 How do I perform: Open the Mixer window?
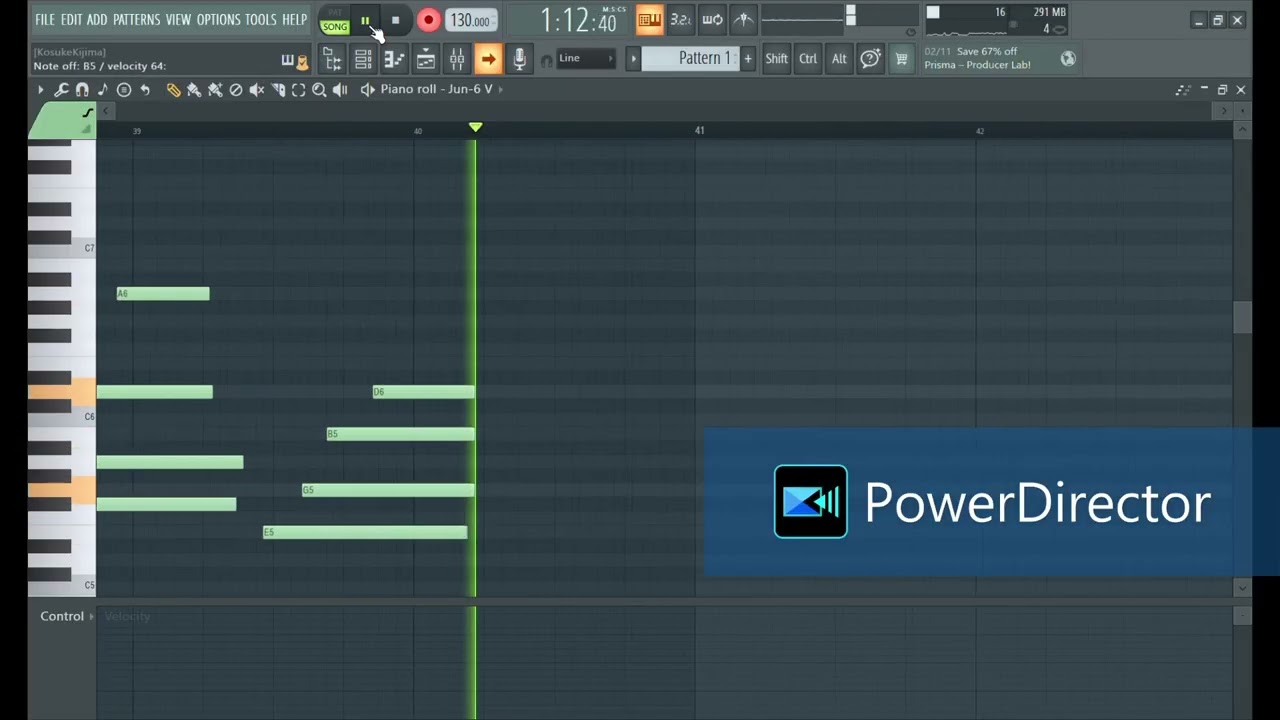[456, 60]
